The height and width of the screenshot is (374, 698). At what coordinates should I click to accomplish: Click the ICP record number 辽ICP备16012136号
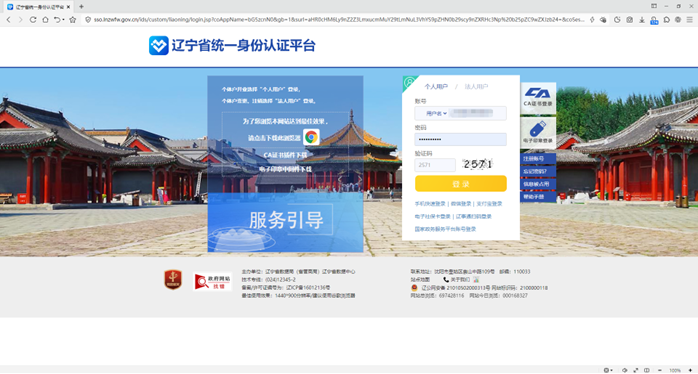pos(308,288)
